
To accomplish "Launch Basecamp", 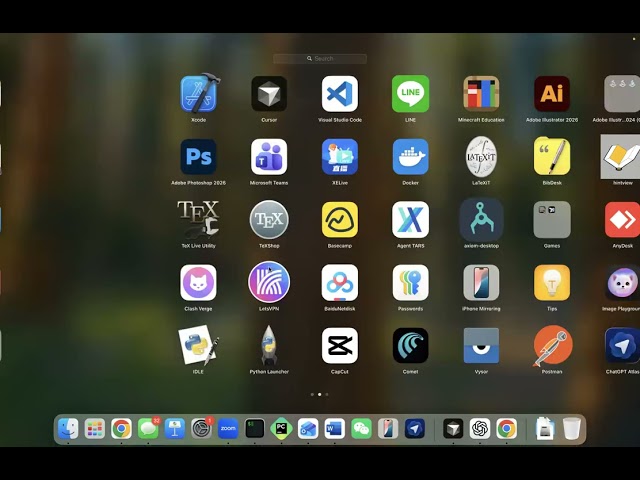I will tap(340, 220).
